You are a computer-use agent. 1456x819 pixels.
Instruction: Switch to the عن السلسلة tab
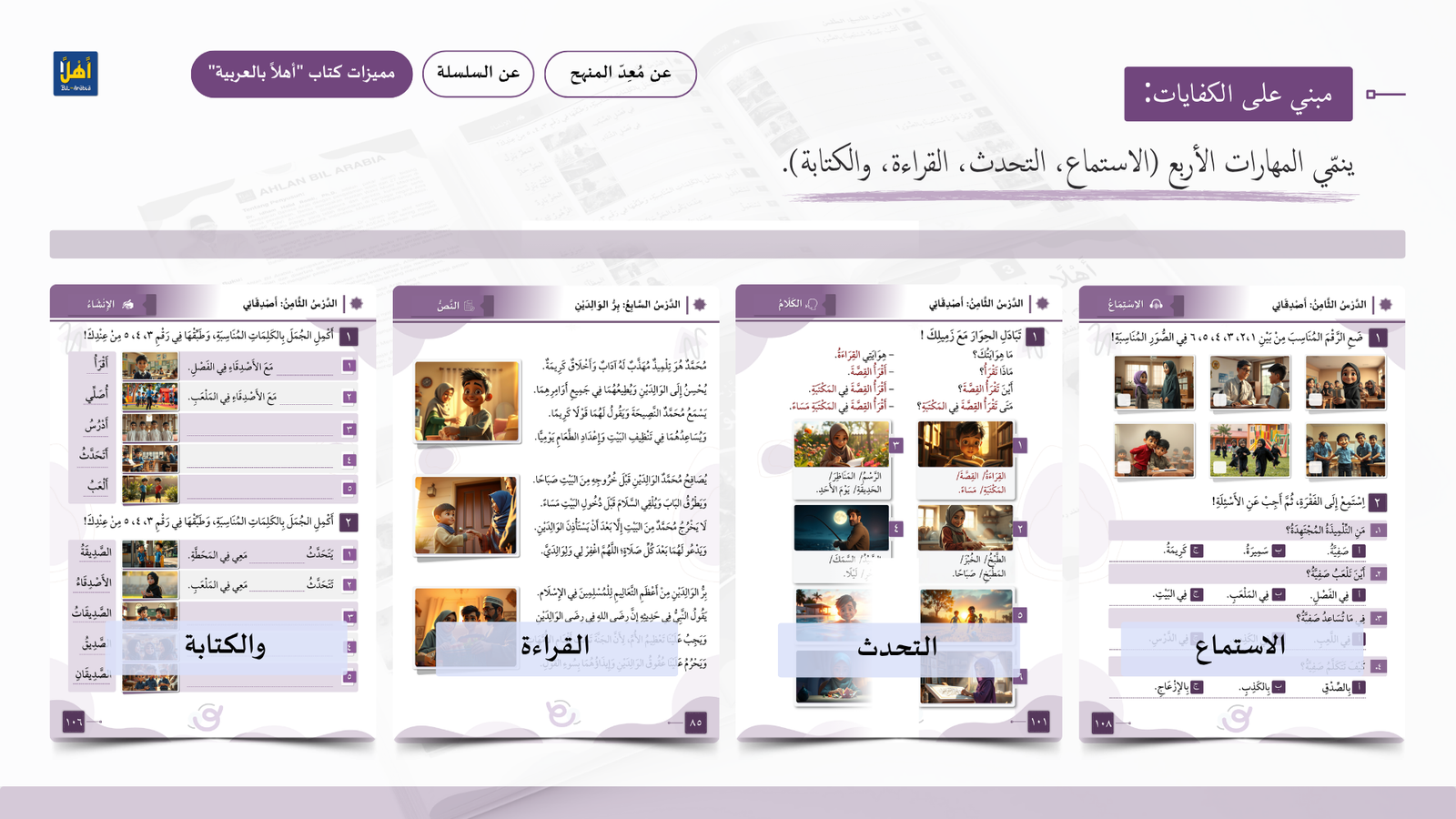[x=478, y=74]
